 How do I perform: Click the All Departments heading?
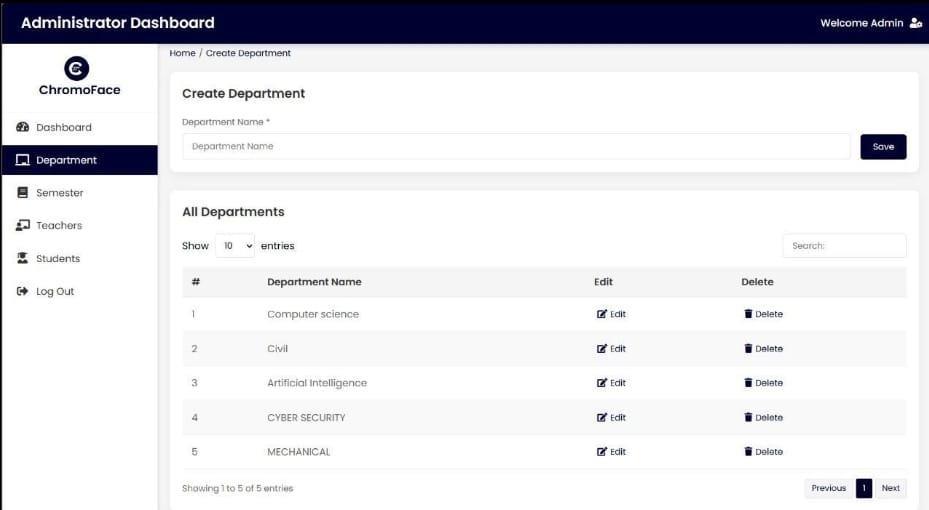click(233, 211)
